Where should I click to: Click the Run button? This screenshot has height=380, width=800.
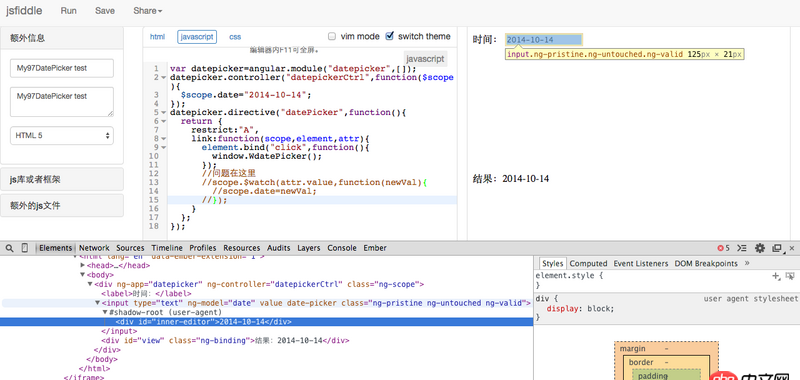pos(68,11)
